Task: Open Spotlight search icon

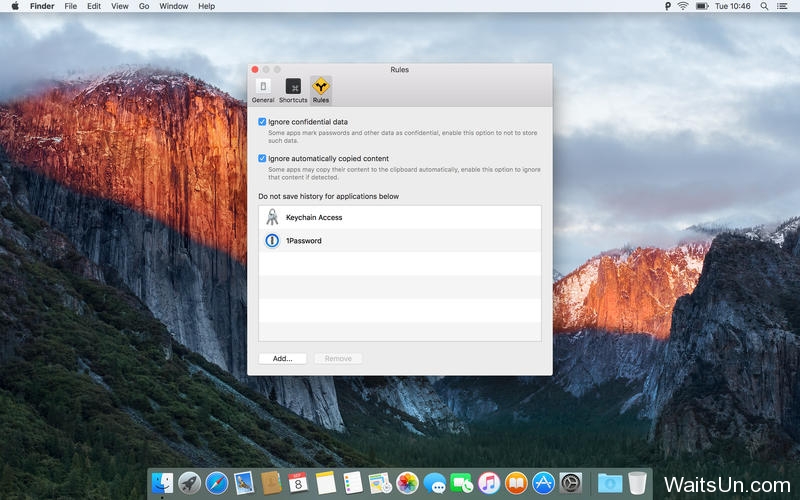Action: [x=764, y=6]
